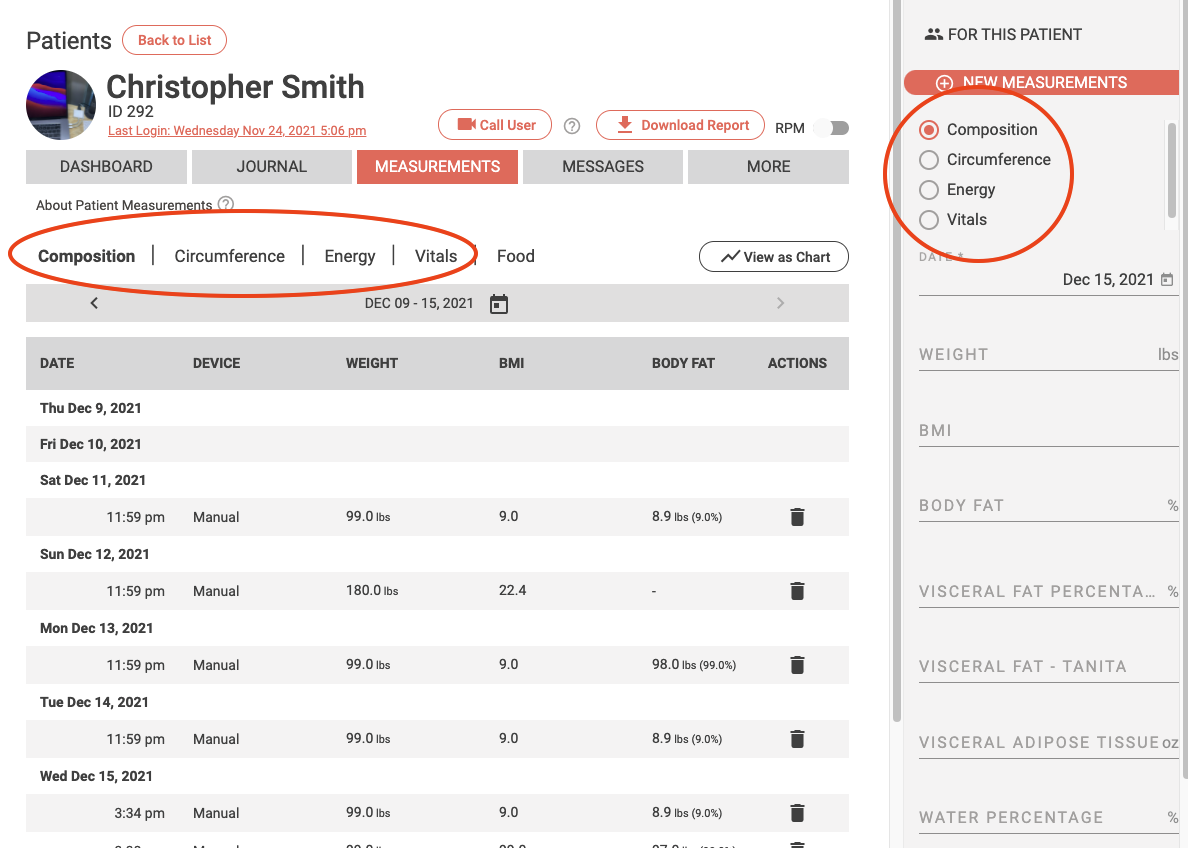Image resolution: width=1188 pixels, height=848 pixels.
Task: Click the DEVICE column header
Action: [216, 363]
